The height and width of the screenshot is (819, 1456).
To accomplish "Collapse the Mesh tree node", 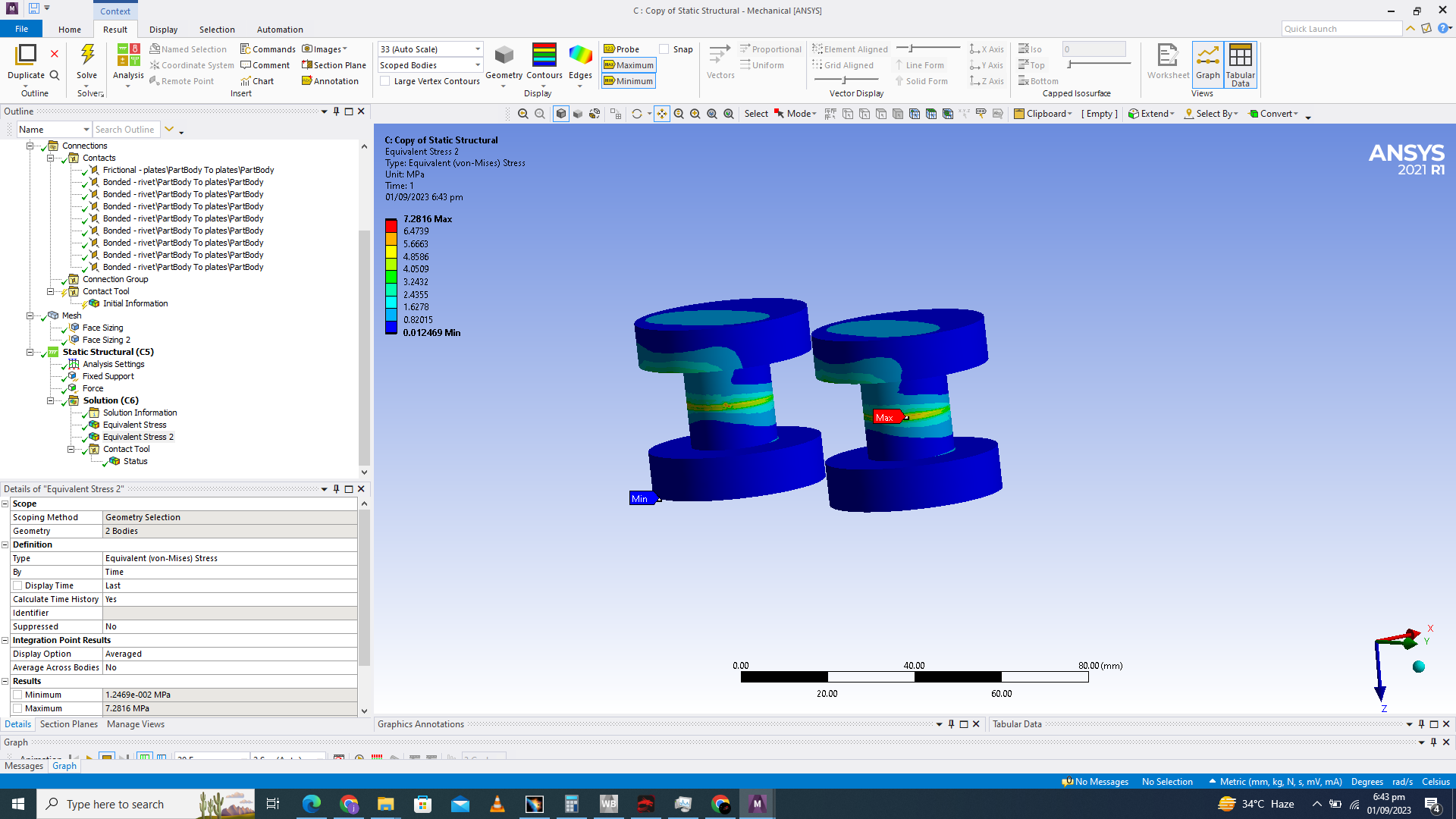I will tap(30, 315).
